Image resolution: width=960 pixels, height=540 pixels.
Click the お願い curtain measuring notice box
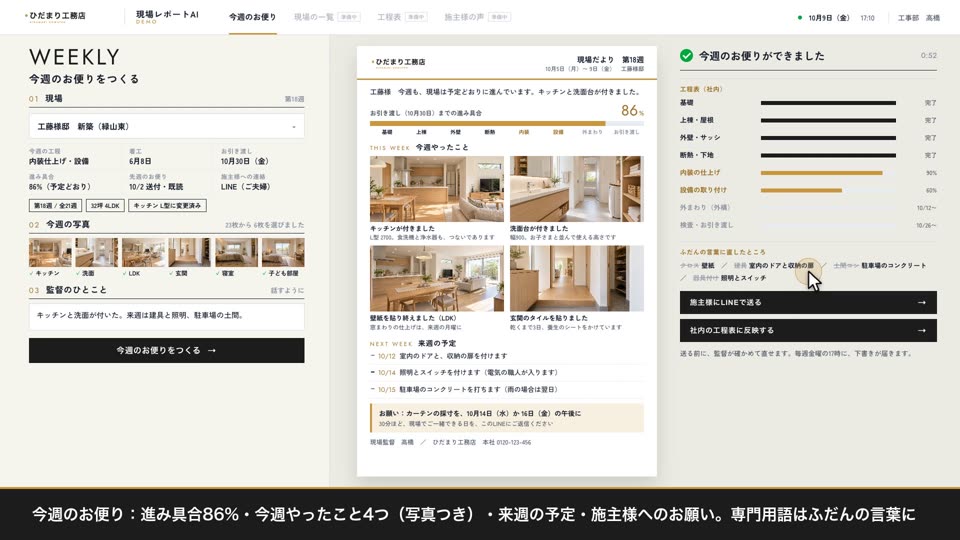pyautogui.click(x=506, y=418)
